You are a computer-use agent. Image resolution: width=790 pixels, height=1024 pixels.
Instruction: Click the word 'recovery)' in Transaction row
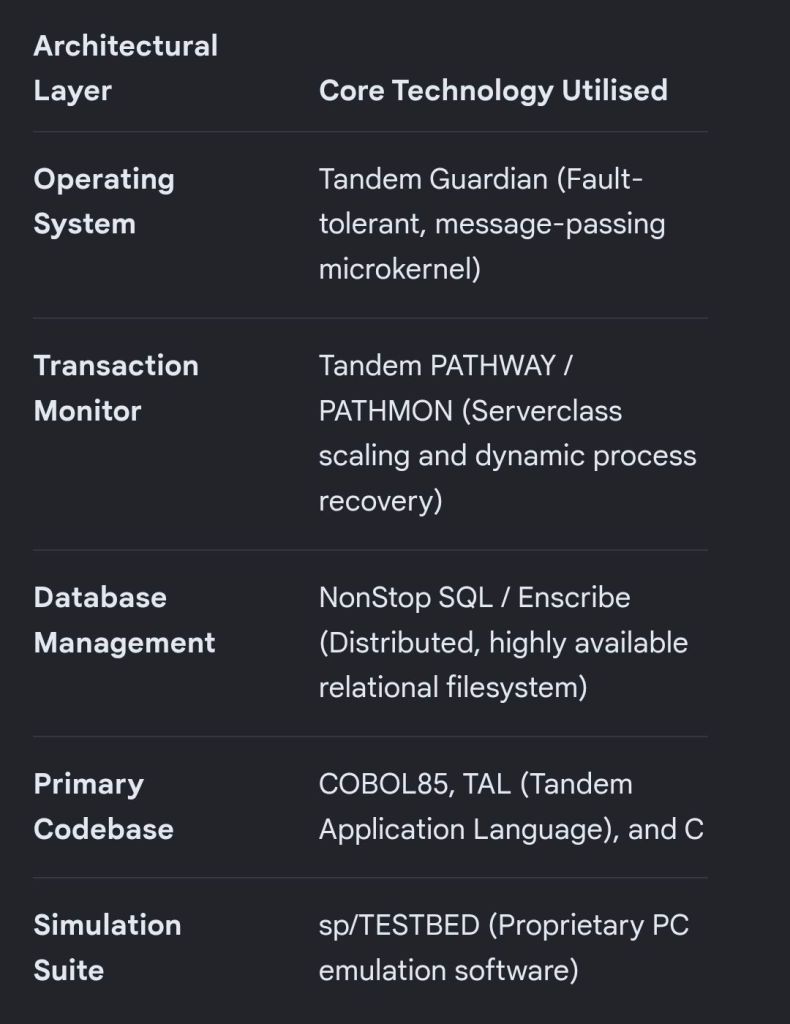tap(381, 502)
